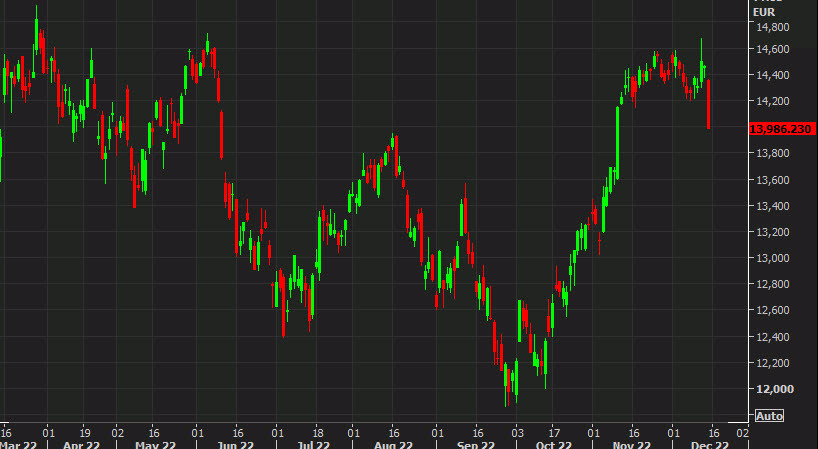Viewport: 818px width, 449px height.
Task: Click the 17 date tick in October
Action: pos(554,433)
